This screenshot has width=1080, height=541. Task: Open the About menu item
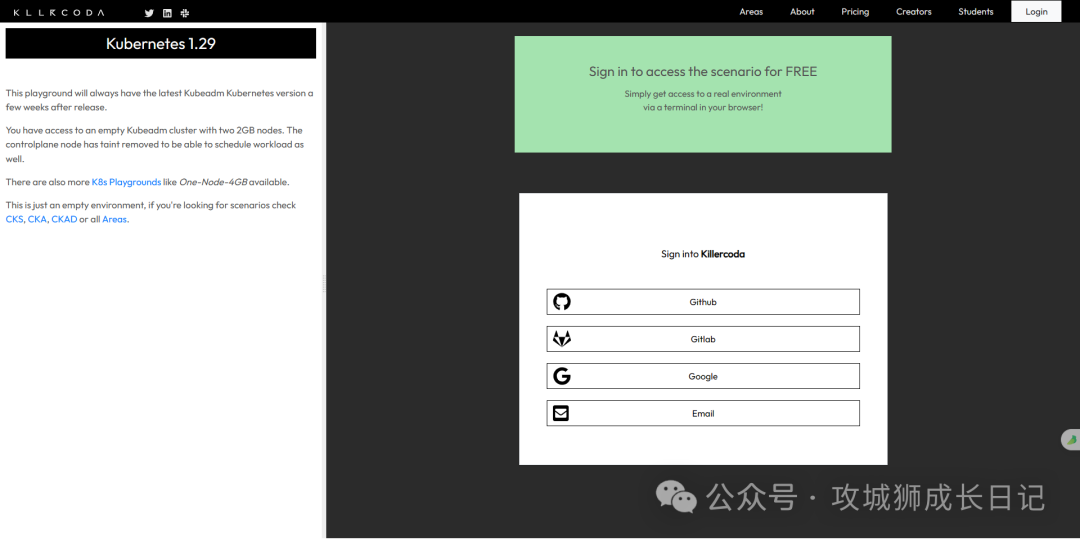click(x=802, y=12)
